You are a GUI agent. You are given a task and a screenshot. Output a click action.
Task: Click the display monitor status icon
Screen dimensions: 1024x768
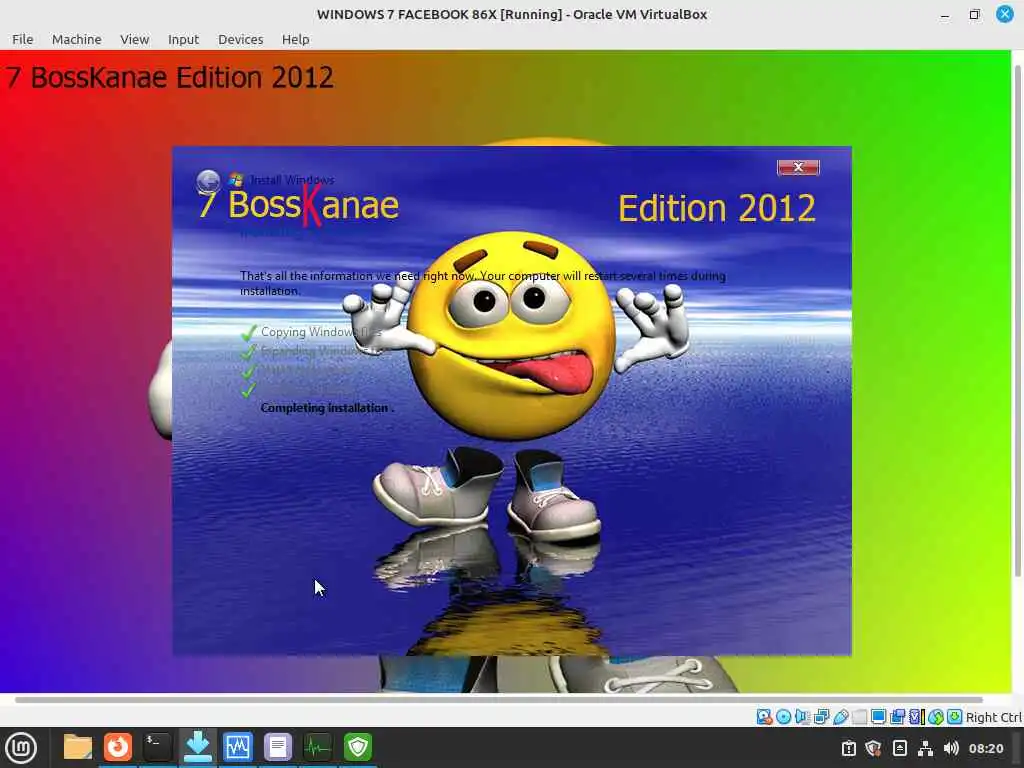tap(878, 717)
